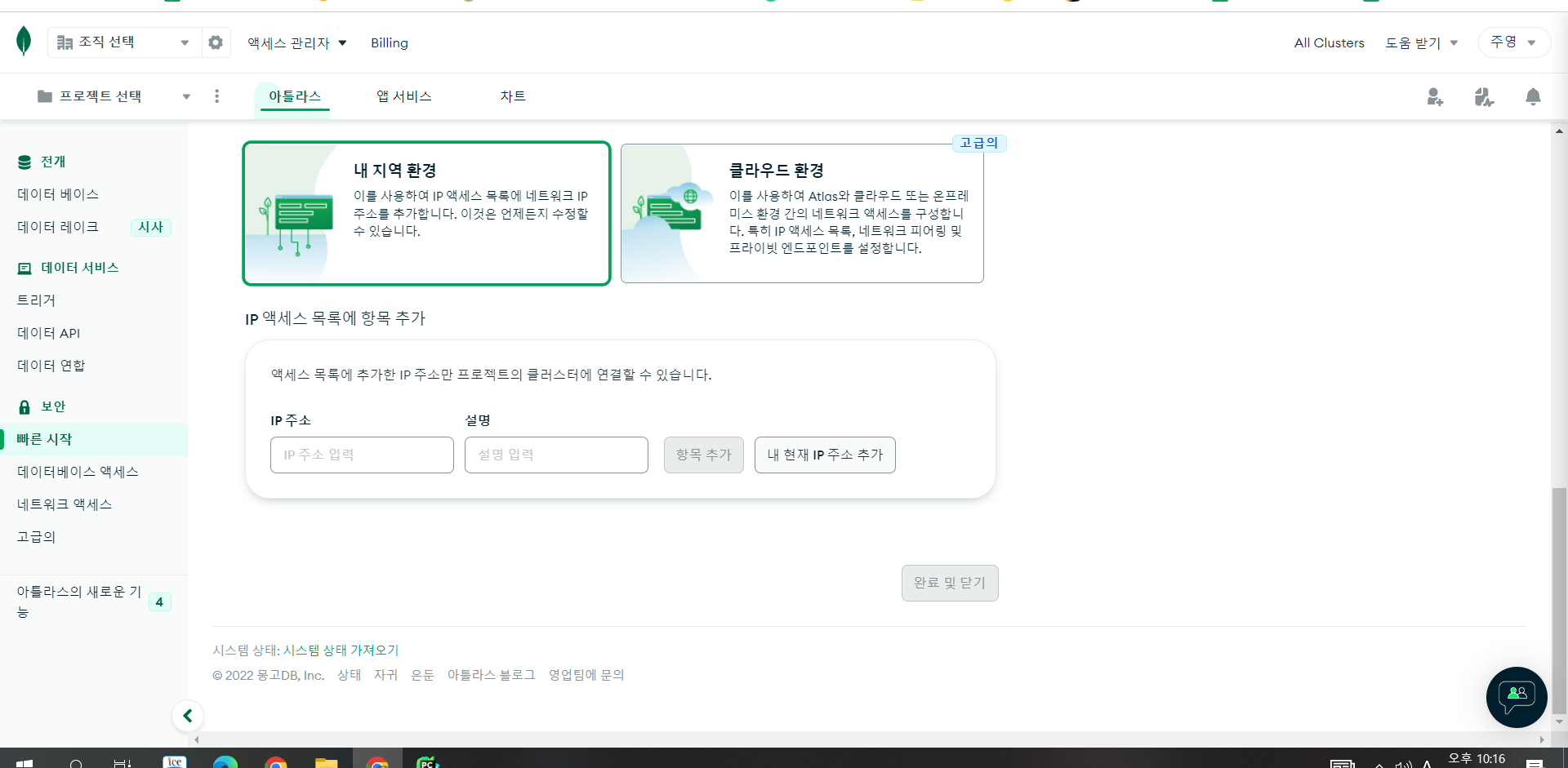
Task: Click the IP 주소 input field
Action: click(362, 455)
